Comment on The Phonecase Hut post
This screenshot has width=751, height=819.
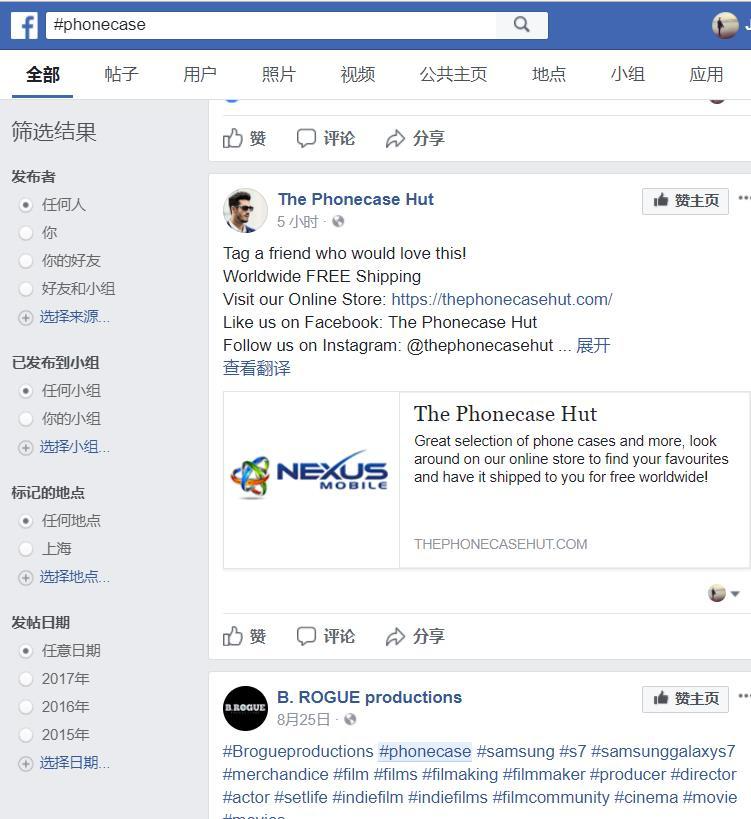tap(326, 636)
